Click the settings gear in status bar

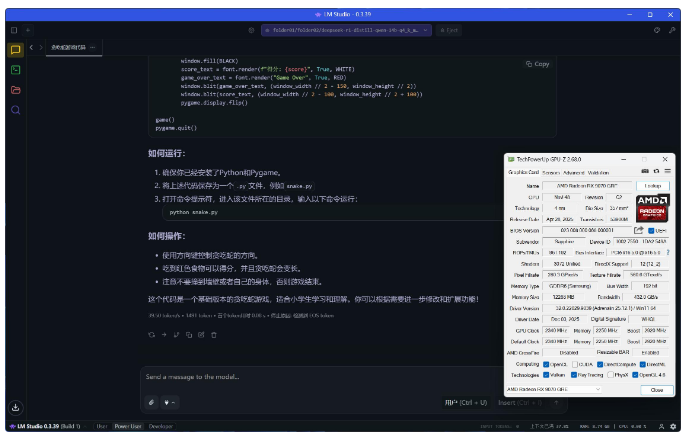674,426
